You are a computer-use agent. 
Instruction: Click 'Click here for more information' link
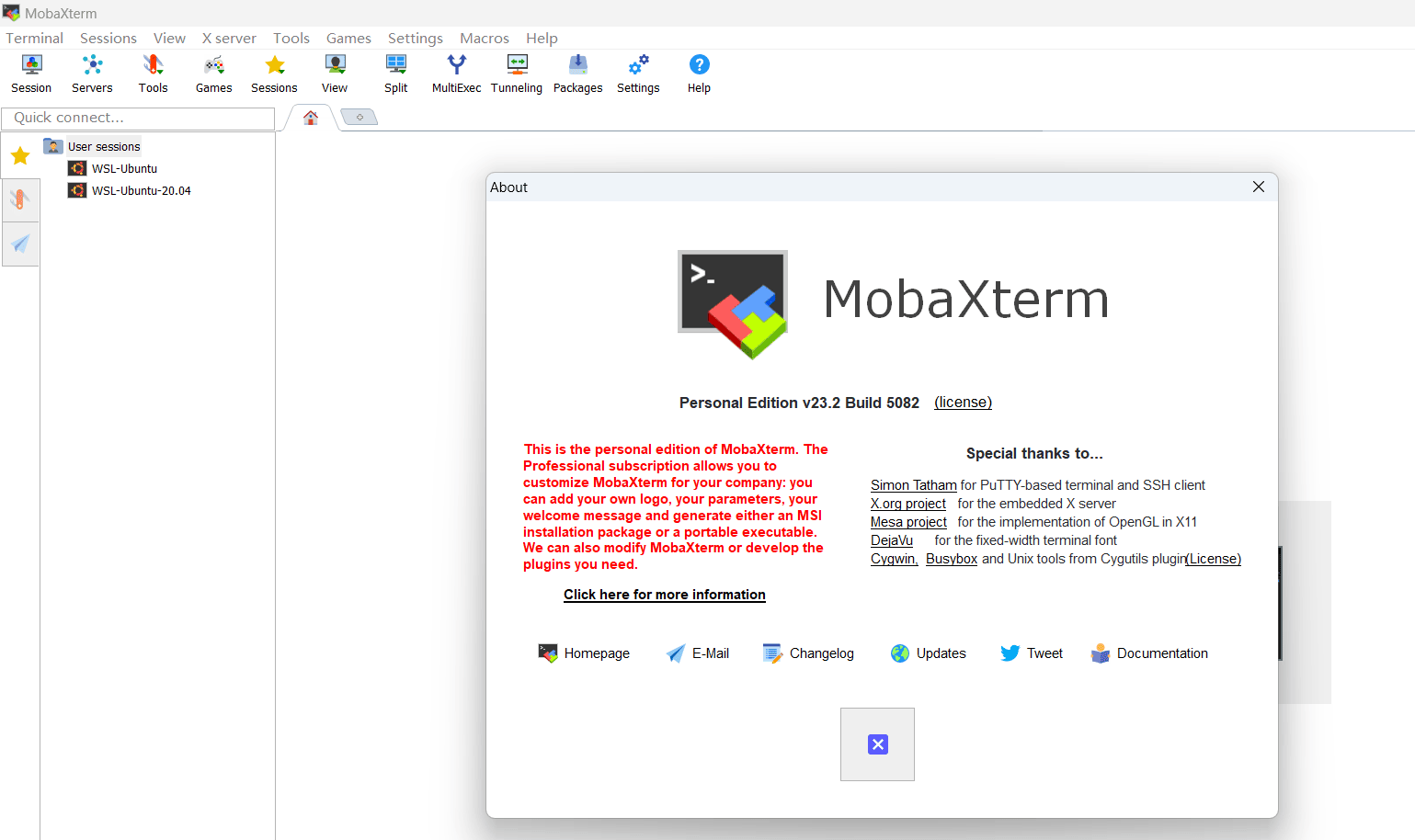[x=664, y=595]
